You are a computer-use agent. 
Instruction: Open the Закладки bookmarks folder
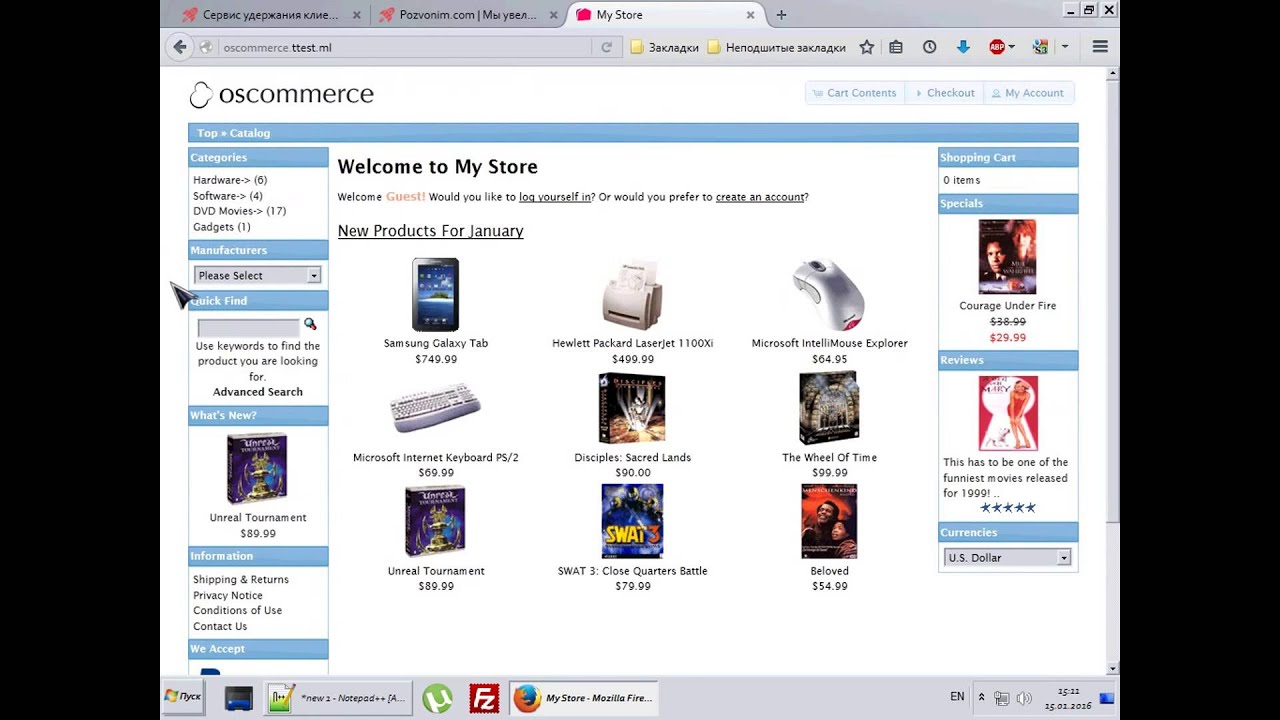664,47
